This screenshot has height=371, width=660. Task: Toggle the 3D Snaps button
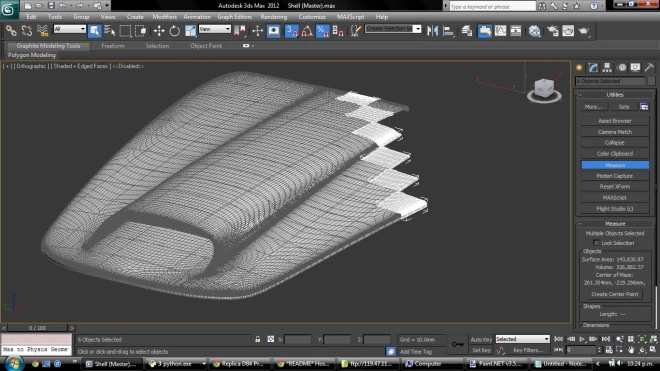pyautogui.click(x=291, y=31)
